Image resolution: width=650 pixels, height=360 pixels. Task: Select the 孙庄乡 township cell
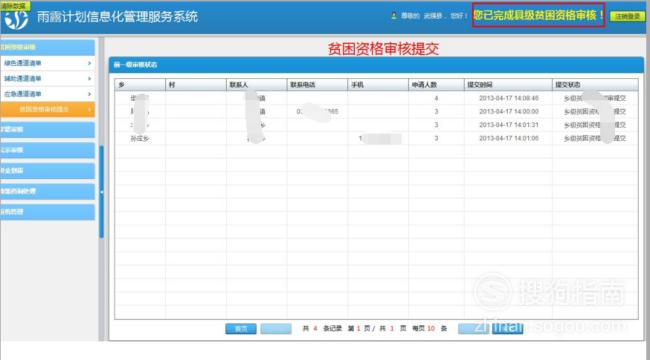[x=140, y=139]
